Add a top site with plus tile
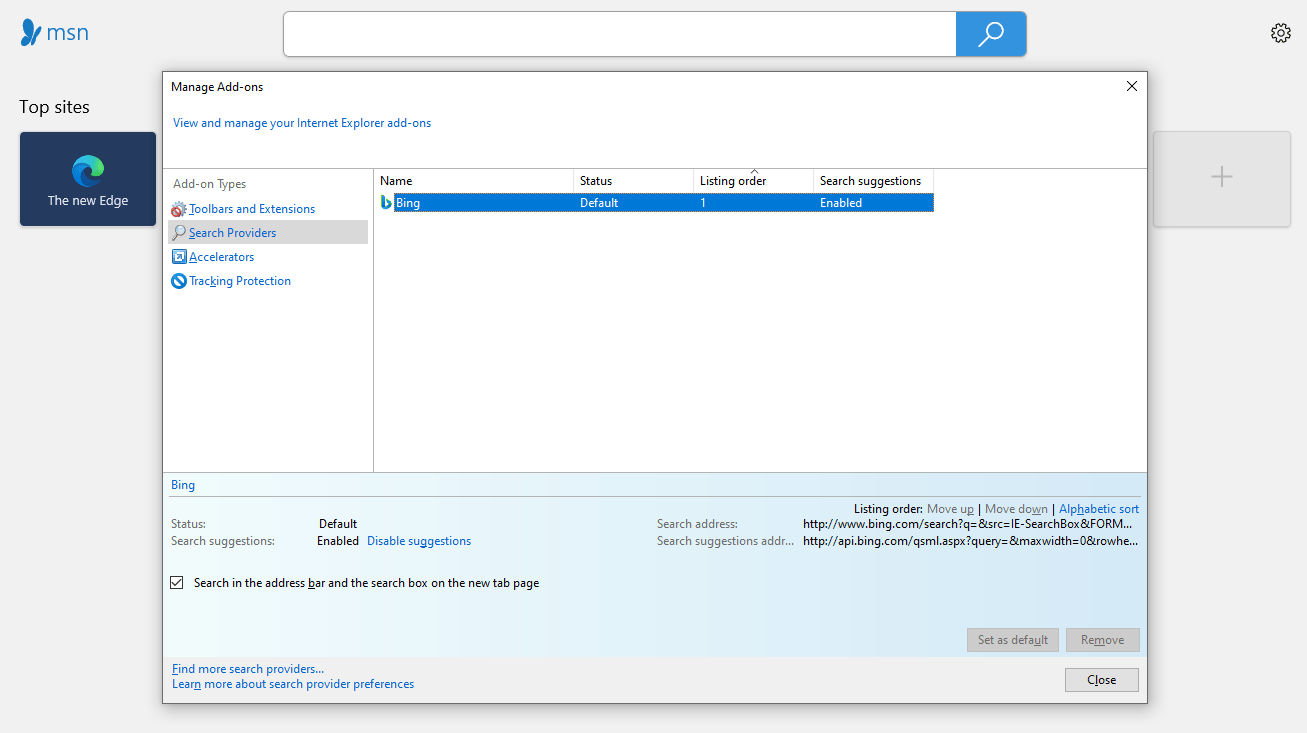This screenshot has width=1307, height=733. (1221, 178)
